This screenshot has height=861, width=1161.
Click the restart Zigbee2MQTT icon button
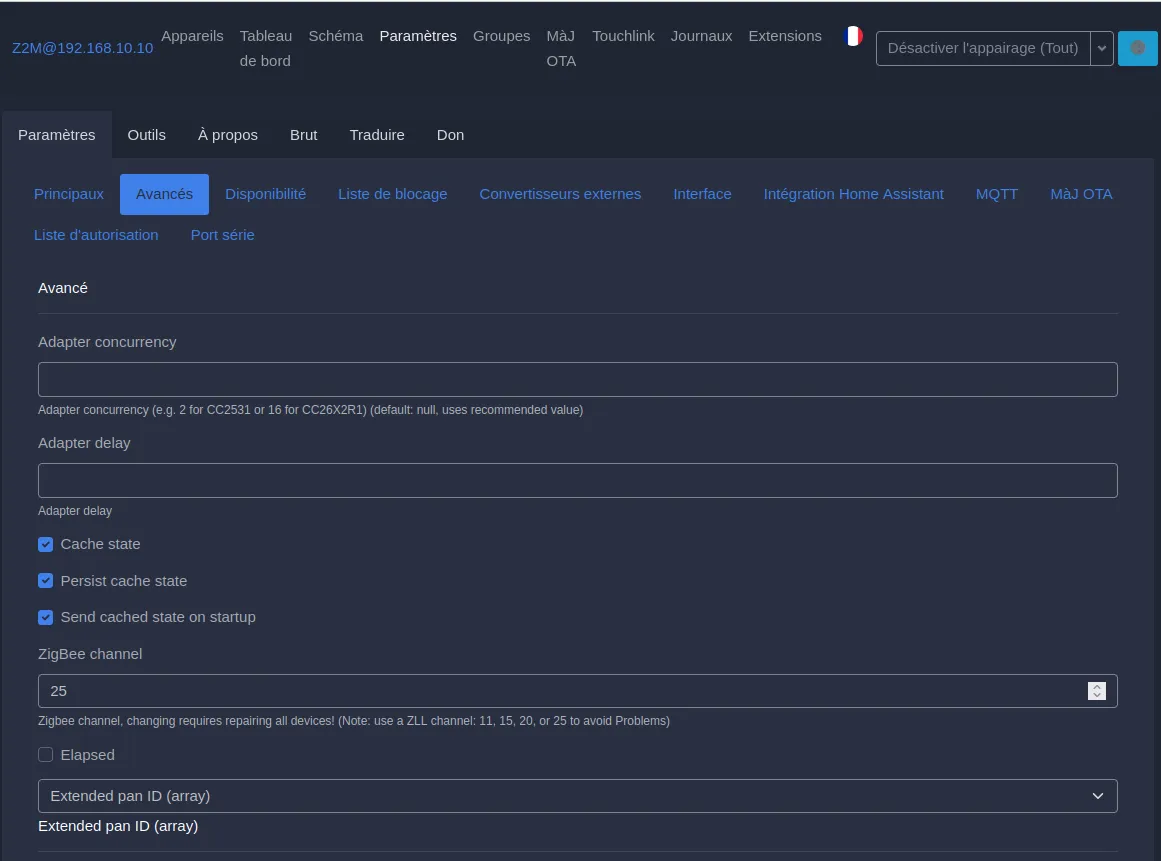(1138, 47)
